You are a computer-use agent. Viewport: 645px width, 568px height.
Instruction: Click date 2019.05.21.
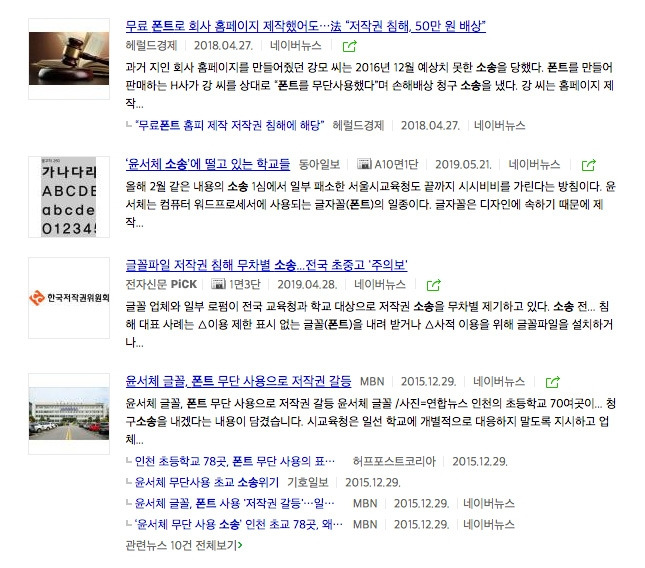(x=463, y=165)
